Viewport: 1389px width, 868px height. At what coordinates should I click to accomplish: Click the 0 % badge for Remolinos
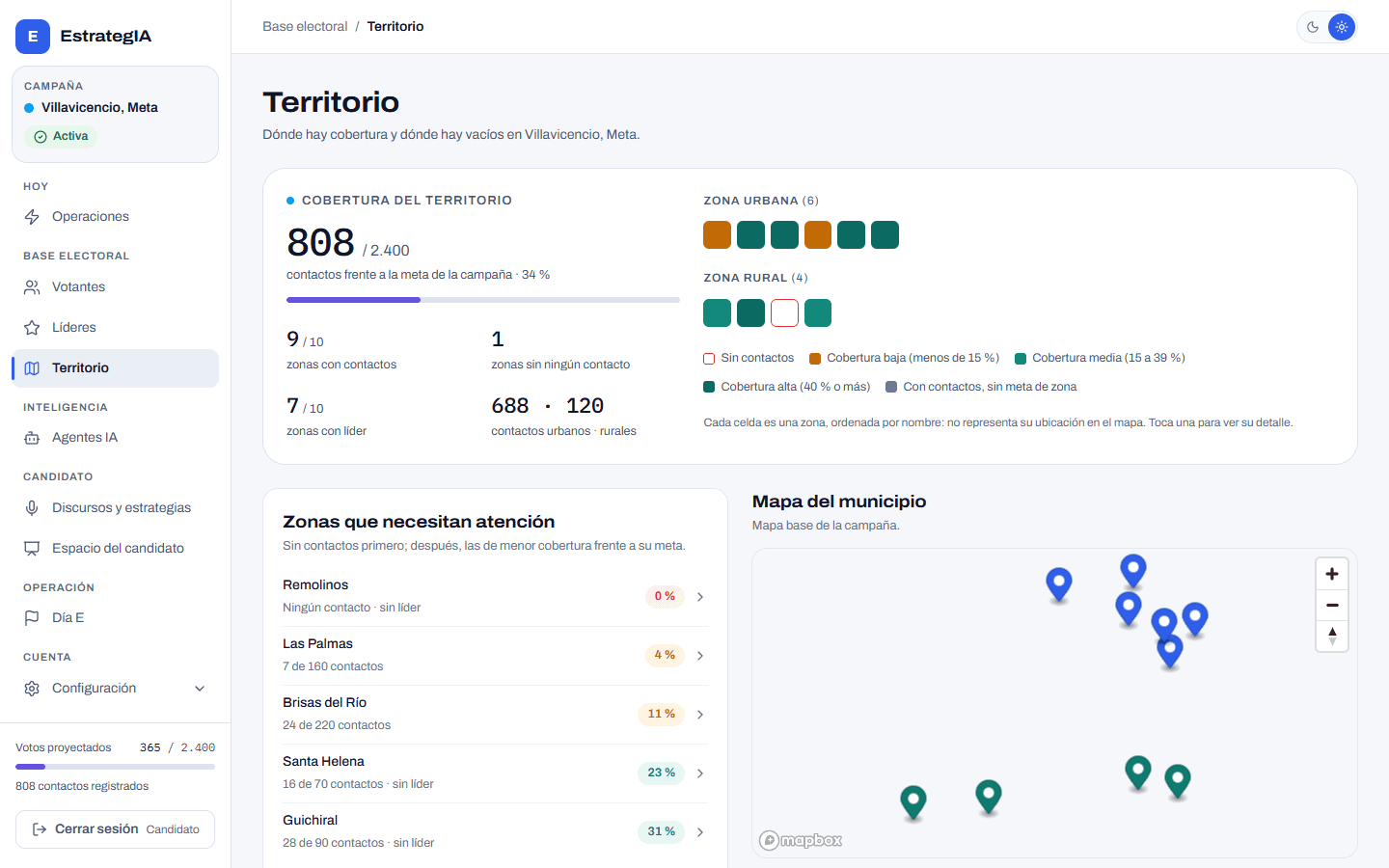665,597
